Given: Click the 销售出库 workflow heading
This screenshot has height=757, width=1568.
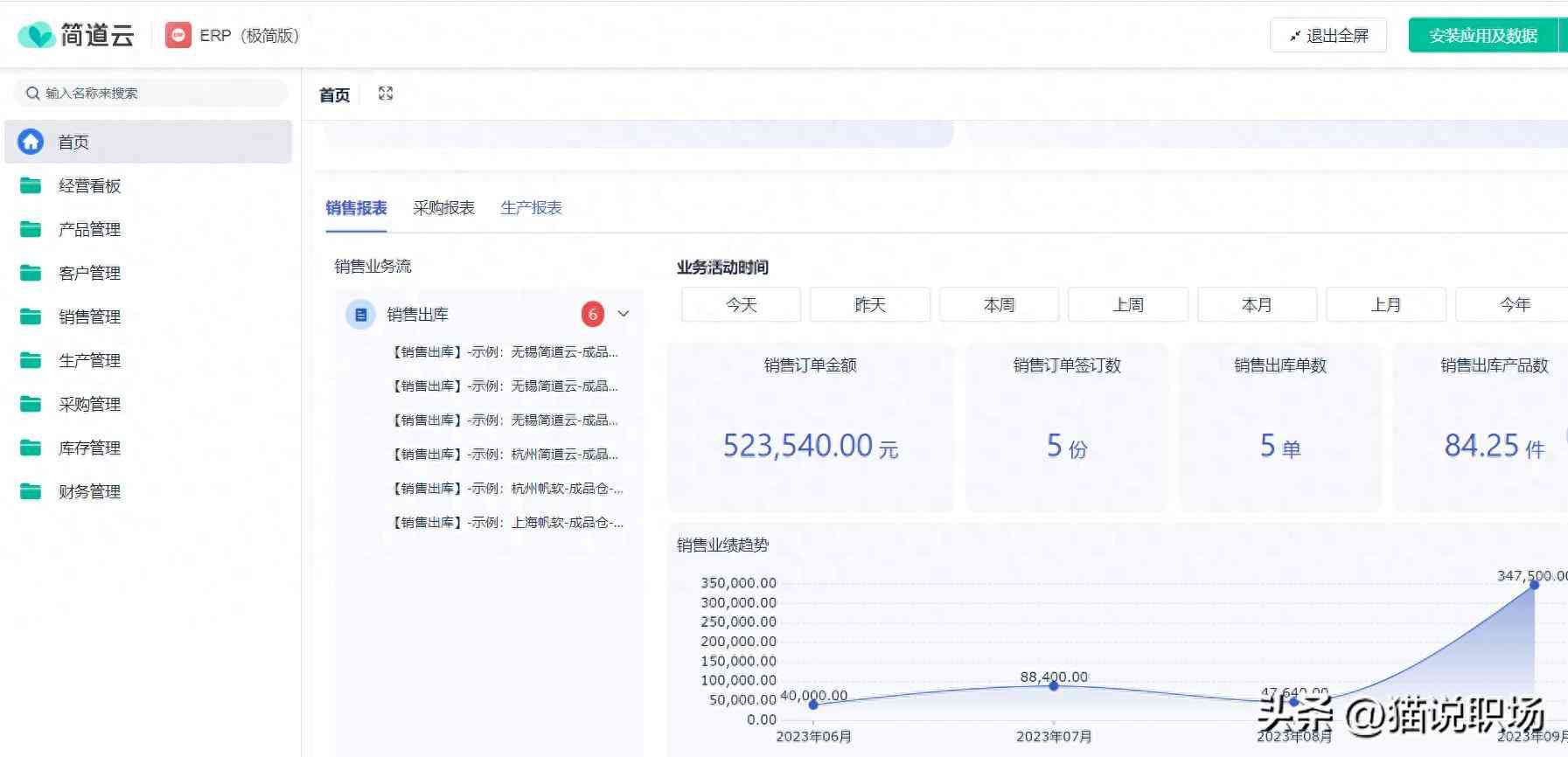Looking at the screenshot, I should (417, 314).
